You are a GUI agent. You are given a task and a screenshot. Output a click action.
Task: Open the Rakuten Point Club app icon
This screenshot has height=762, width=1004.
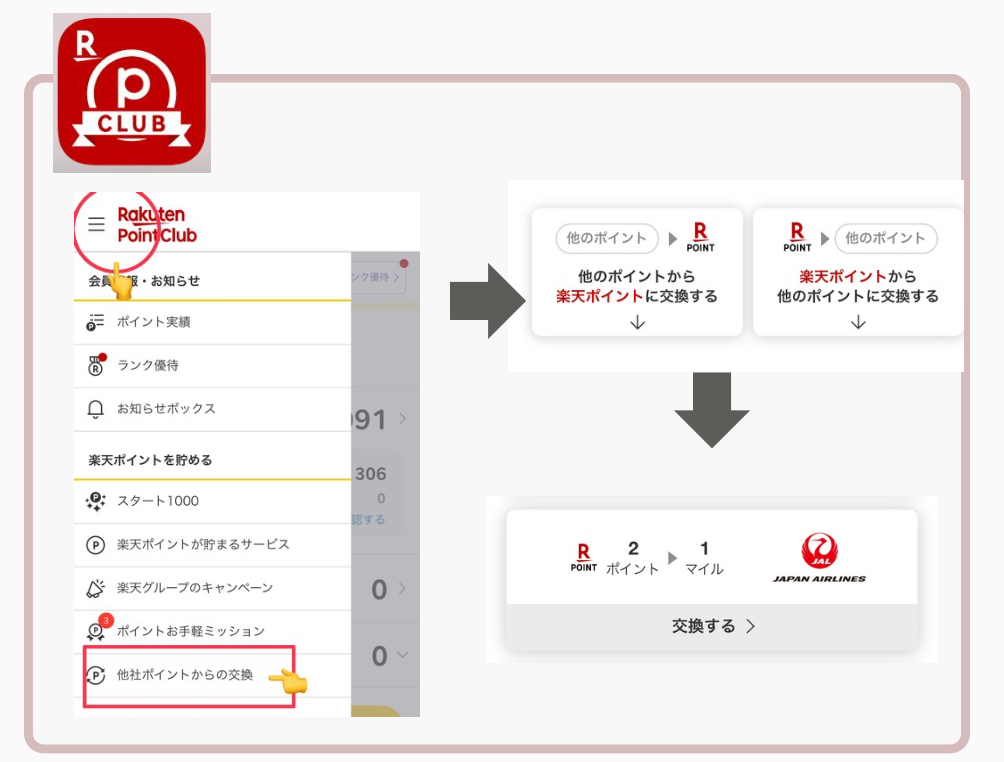tap(132, 93)
